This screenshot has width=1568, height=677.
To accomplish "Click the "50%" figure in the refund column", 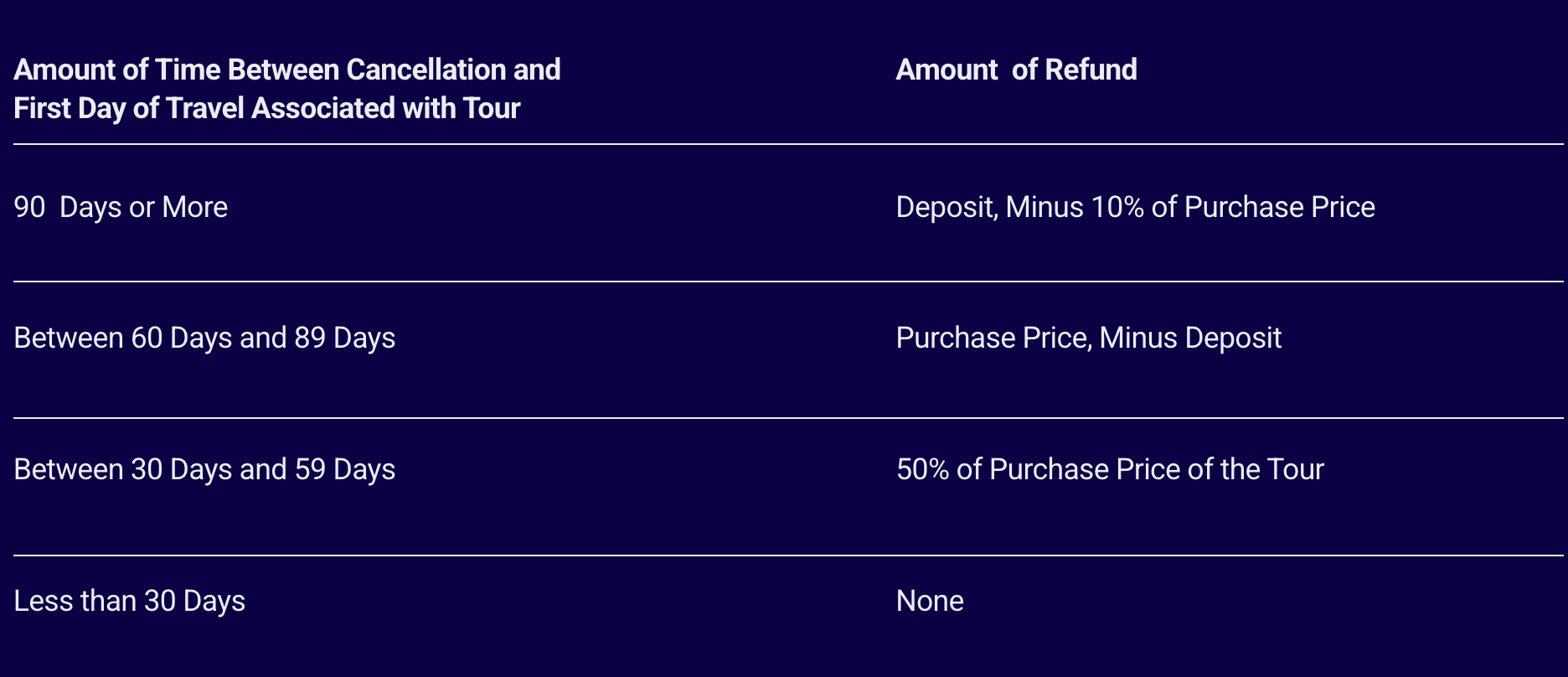I will (x=922, y=469).
